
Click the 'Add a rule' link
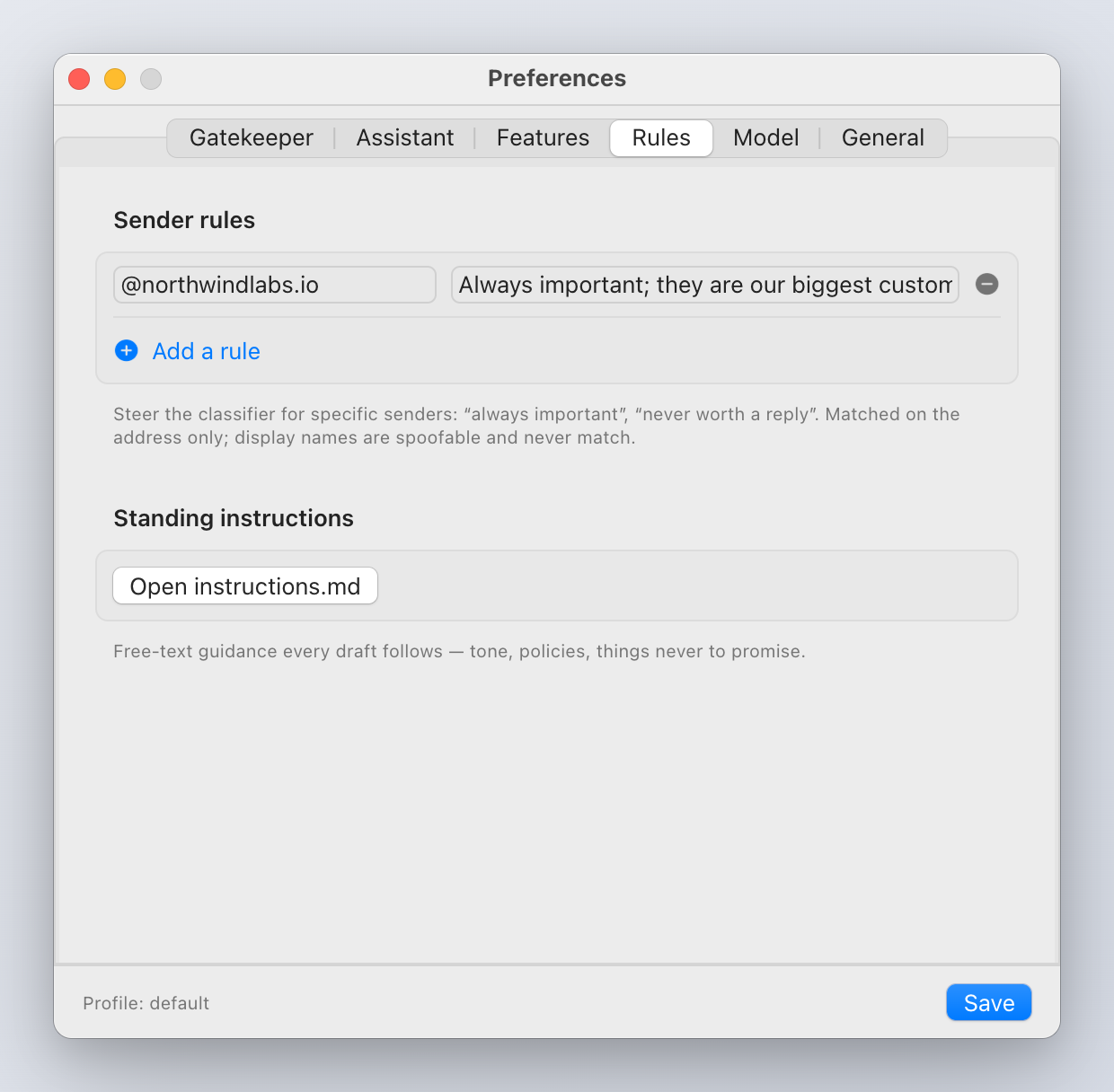click(207, 351)
